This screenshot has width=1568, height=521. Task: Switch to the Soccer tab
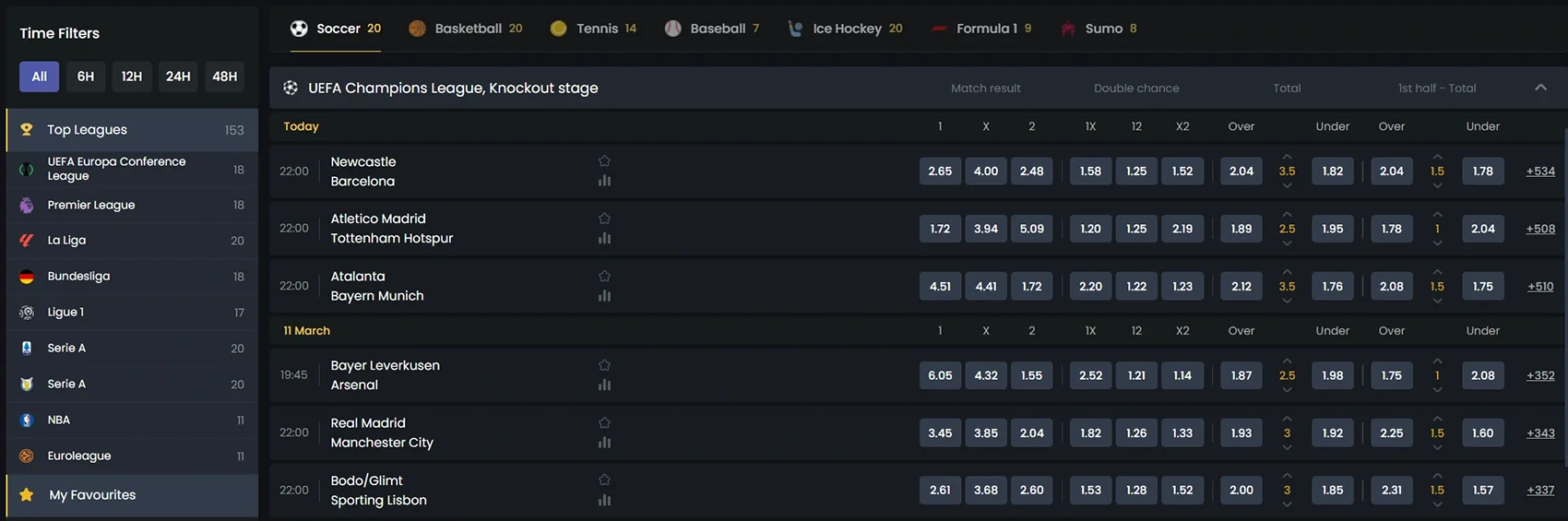(336, 29)
